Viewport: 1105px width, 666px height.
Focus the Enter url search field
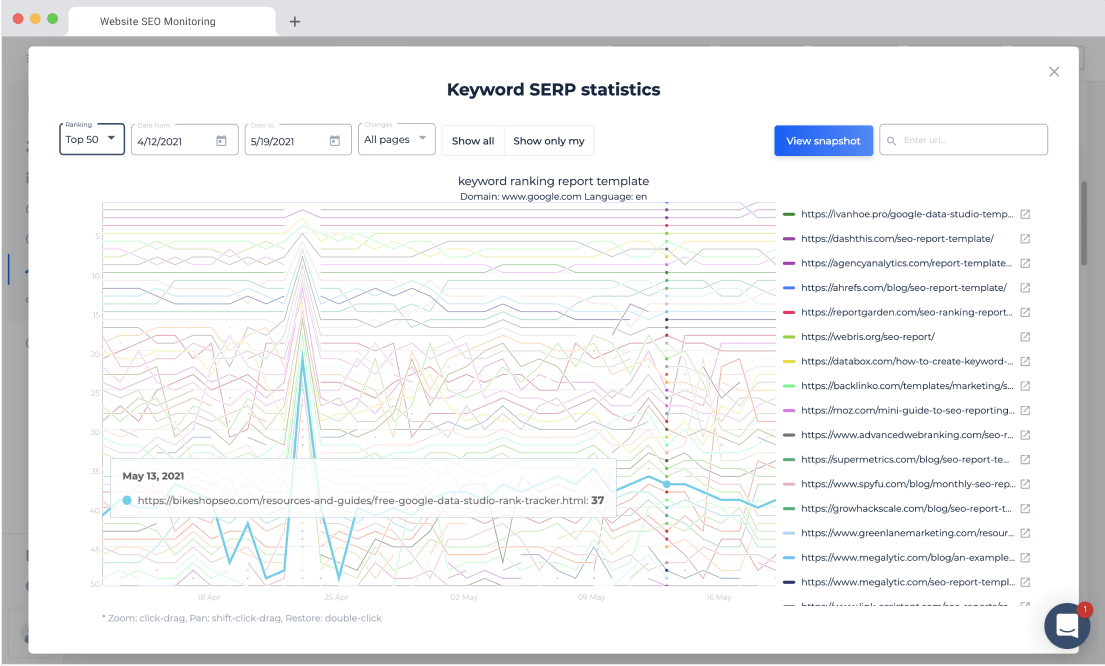963,140
